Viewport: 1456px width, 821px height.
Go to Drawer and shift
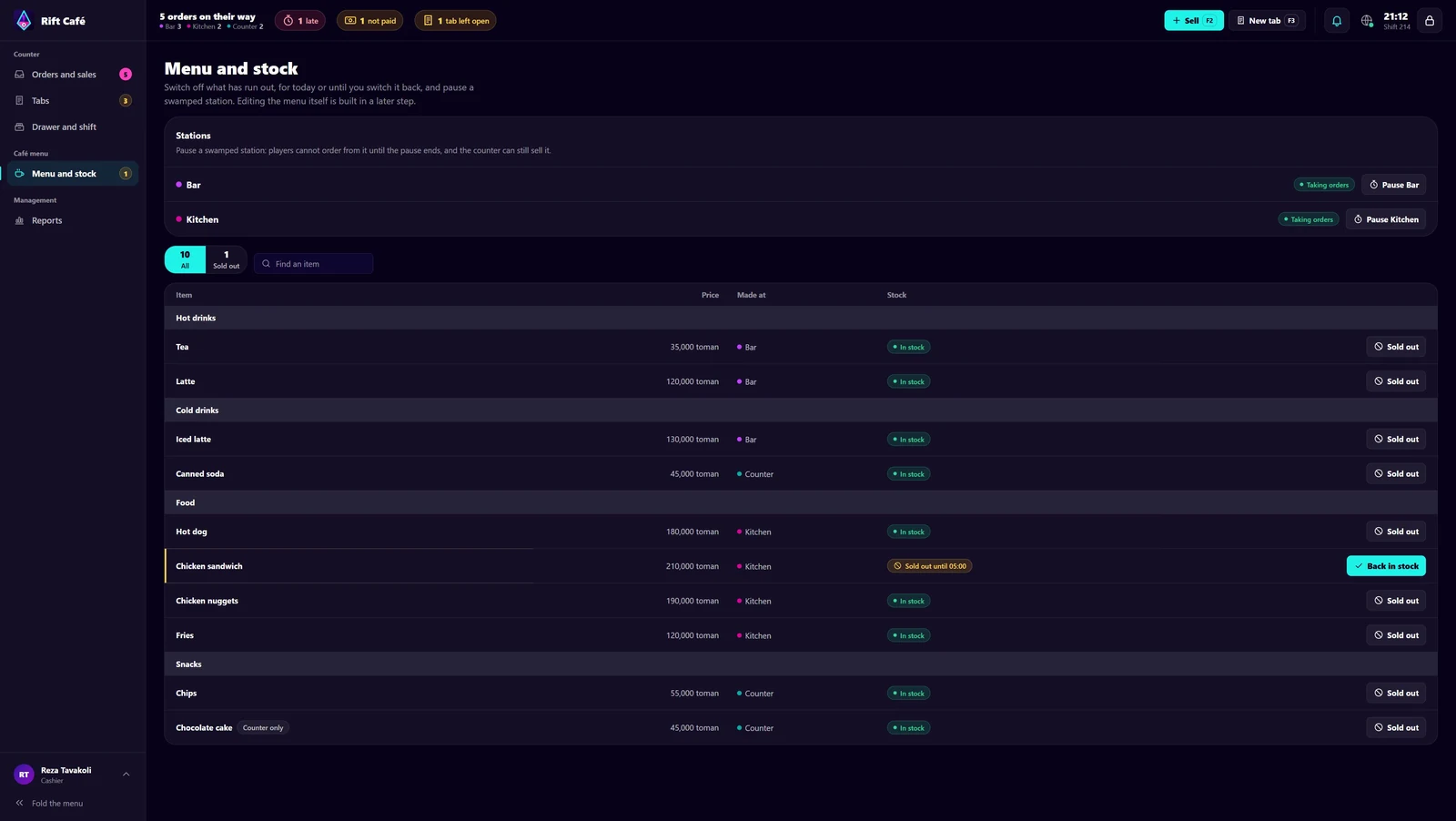(x=73, y=127)
